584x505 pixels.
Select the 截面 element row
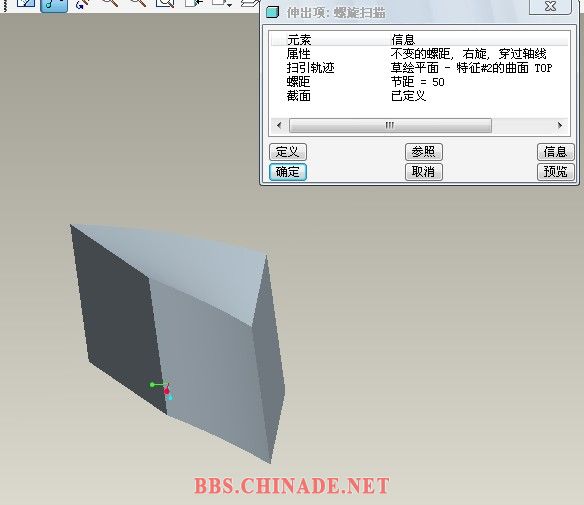(x=420, y=96)
